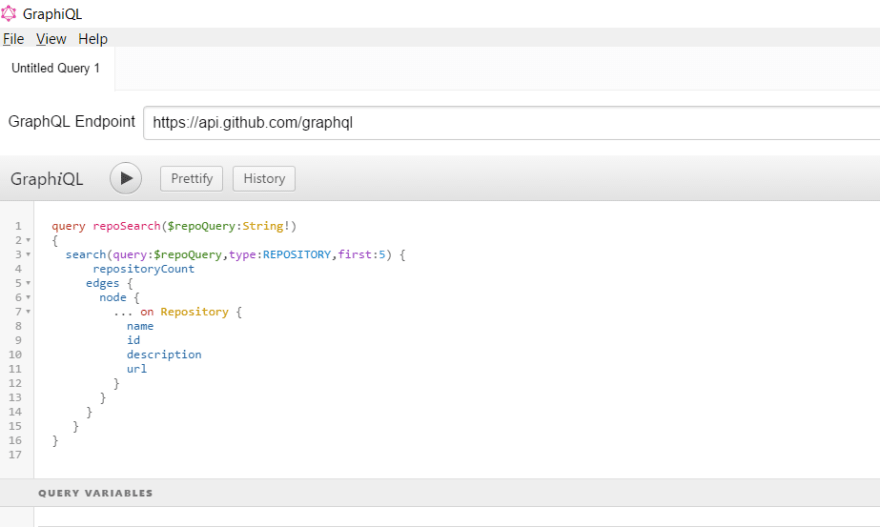Collapse the fold arrow on line 2
This screenshot has width=880, height=527.
[x=28, y=240]
